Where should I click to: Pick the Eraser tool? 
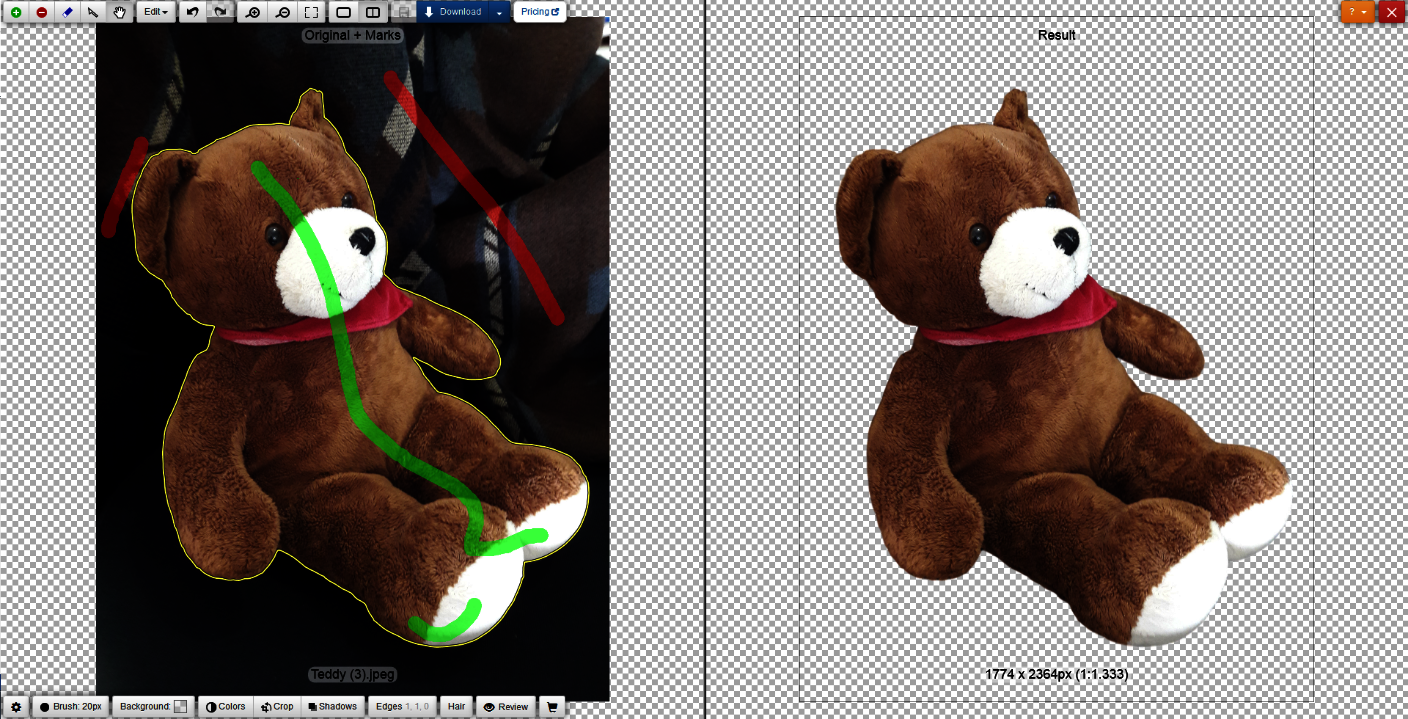66,12
